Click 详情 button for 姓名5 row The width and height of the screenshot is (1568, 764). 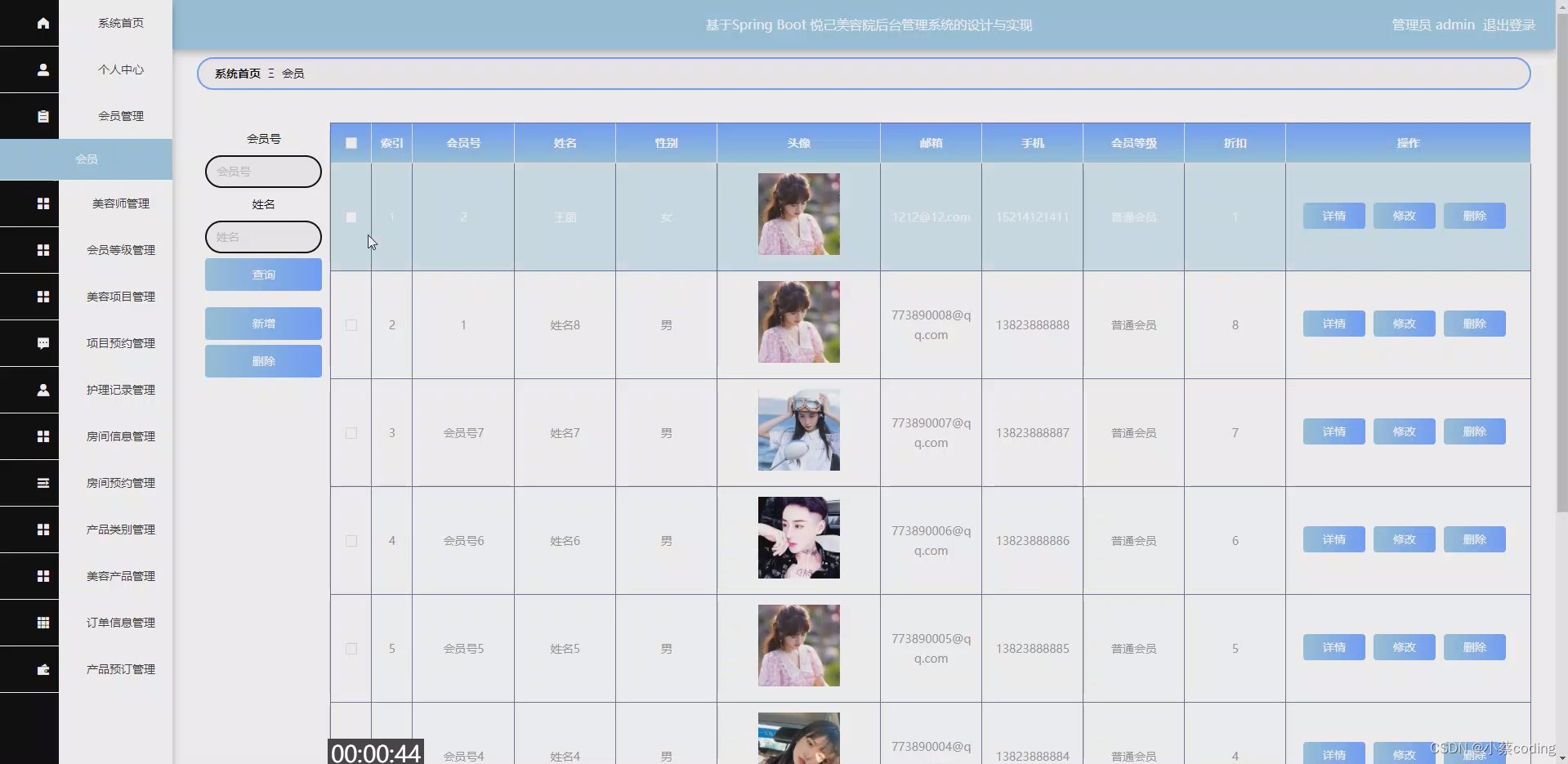1334,647
